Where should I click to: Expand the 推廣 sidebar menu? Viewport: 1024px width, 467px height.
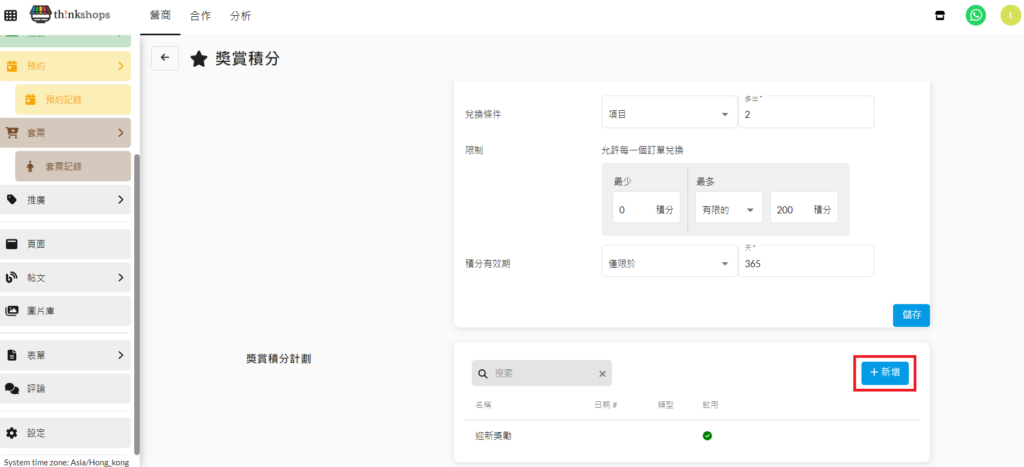click(66, 200)
